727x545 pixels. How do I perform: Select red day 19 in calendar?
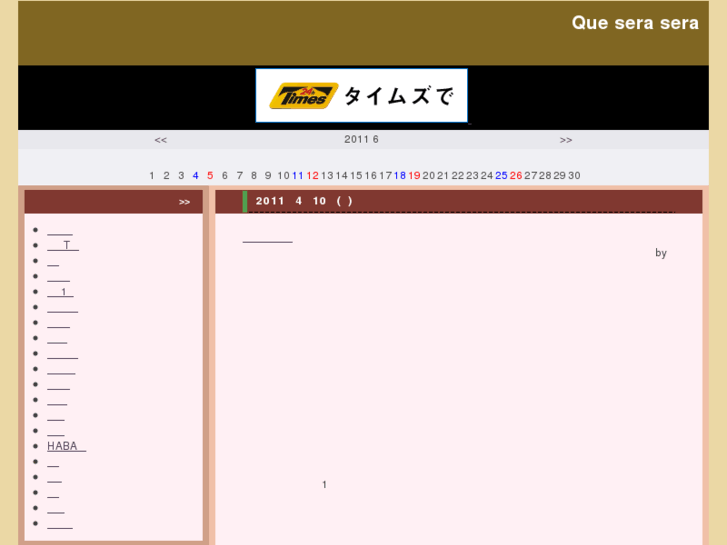414,176
